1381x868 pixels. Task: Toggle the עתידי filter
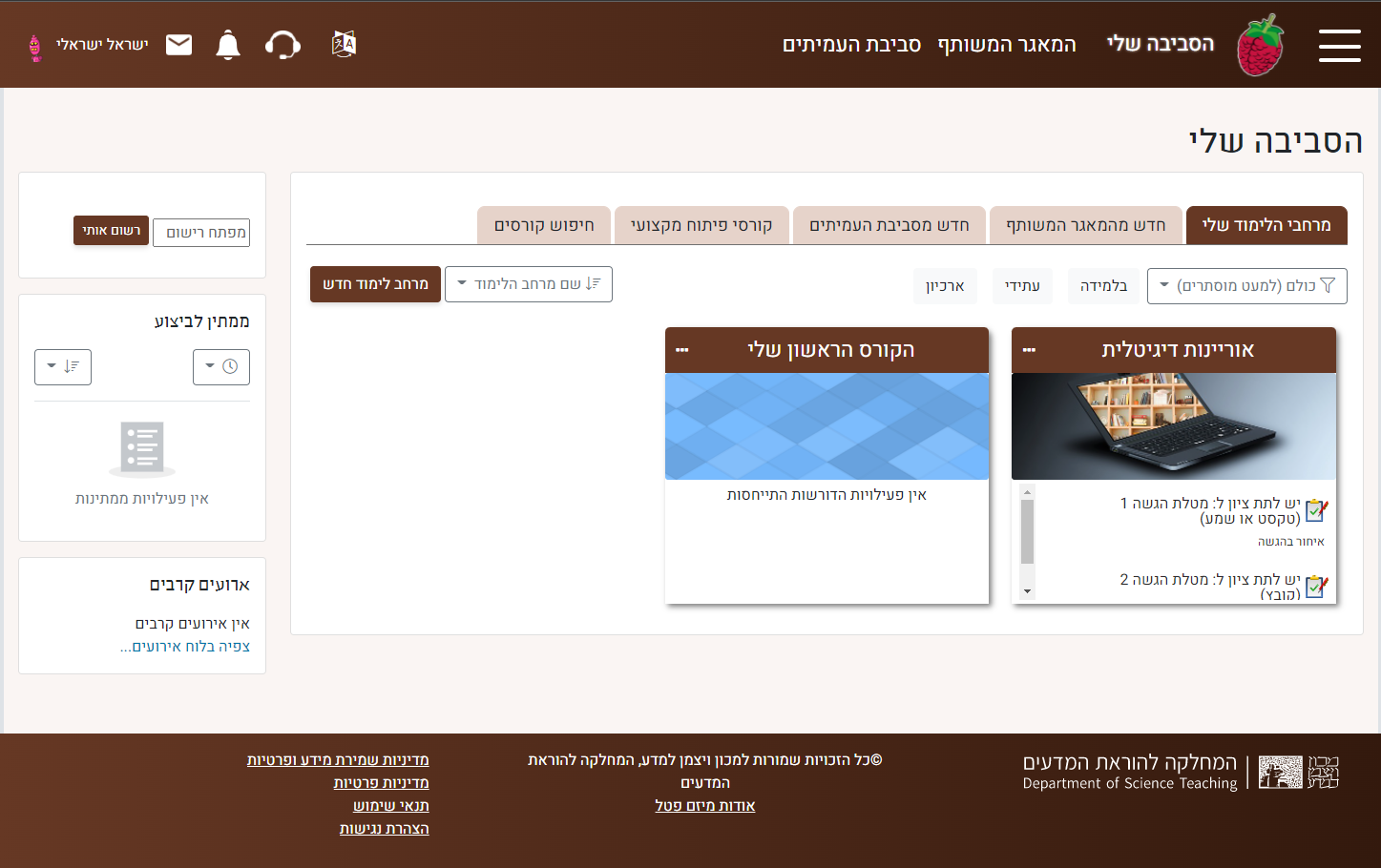pos(1022,286)
